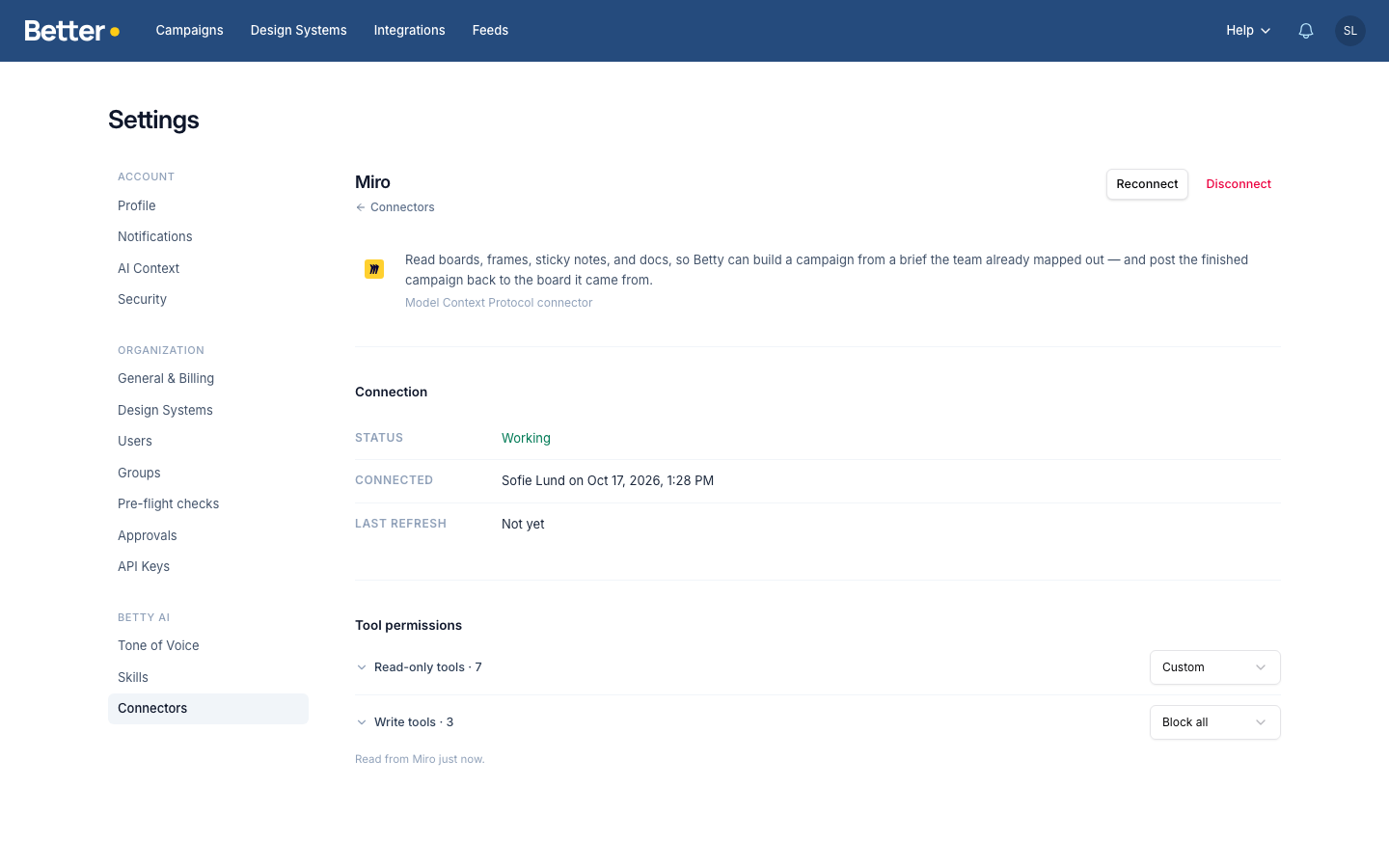This screenshot has height=868, width=1389.
Task: Select Connectors in the settings sidebar
Action: 208,709
